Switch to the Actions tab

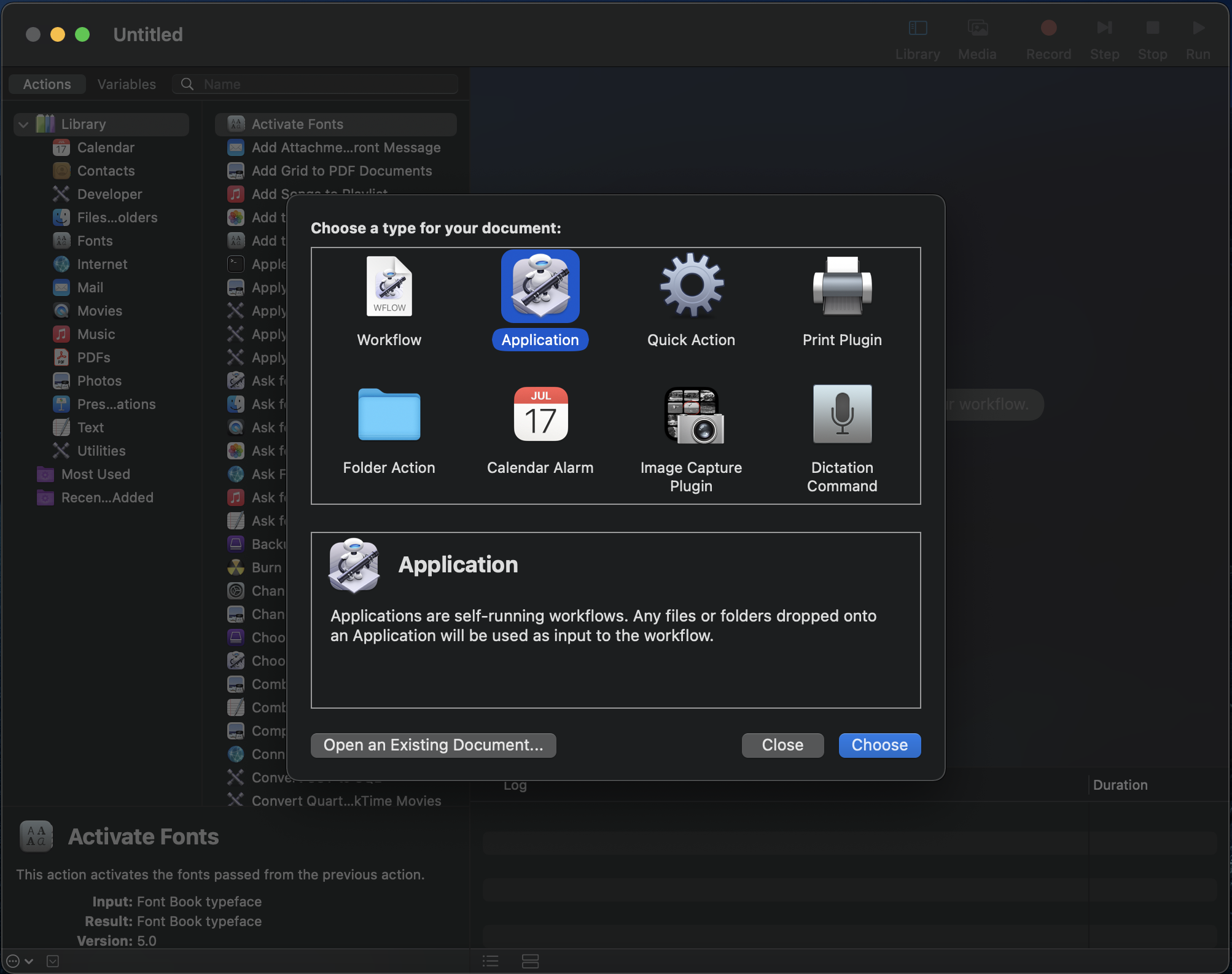[x=47, y=84]
